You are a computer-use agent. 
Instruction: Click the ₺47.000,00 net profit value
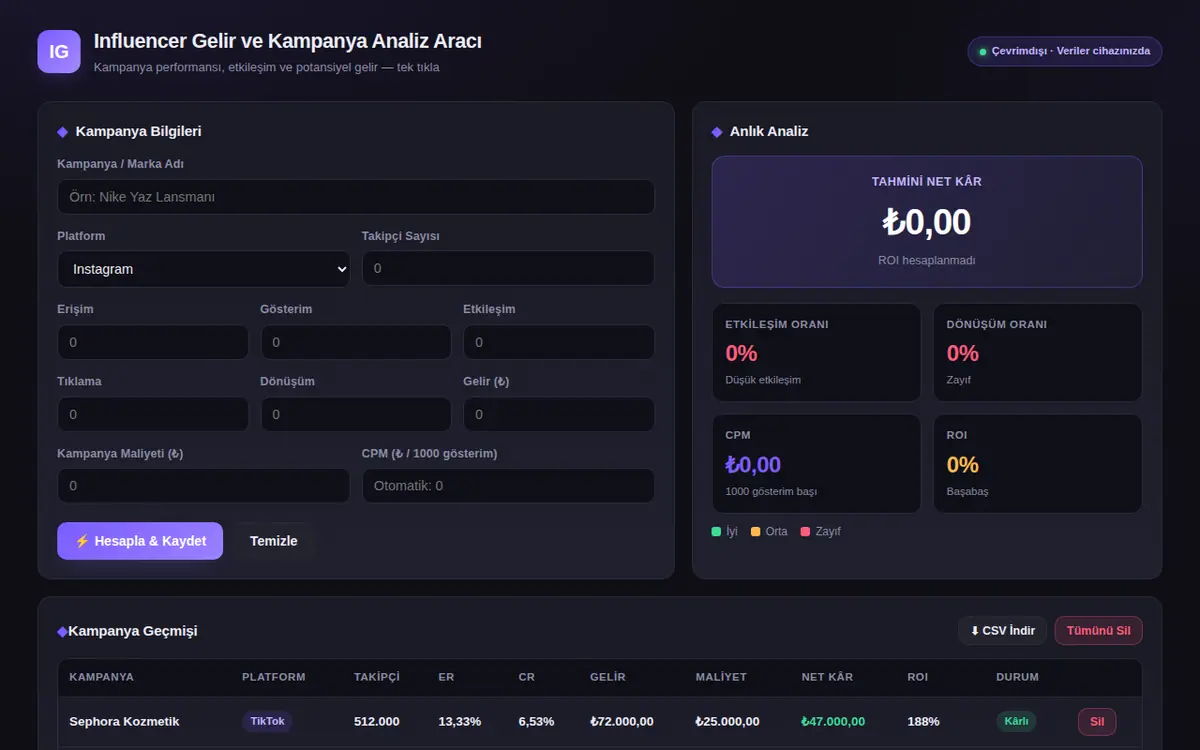tap(833, 722)
